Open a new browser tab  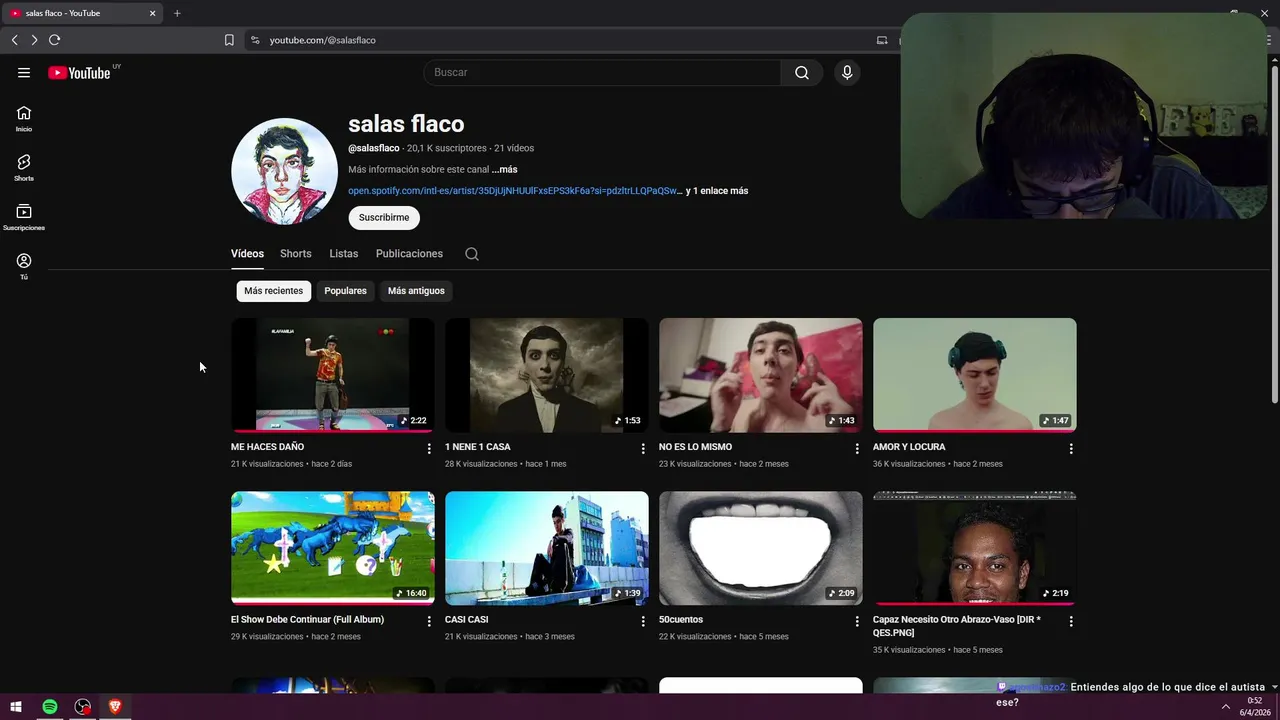click(x=177, y=13)
